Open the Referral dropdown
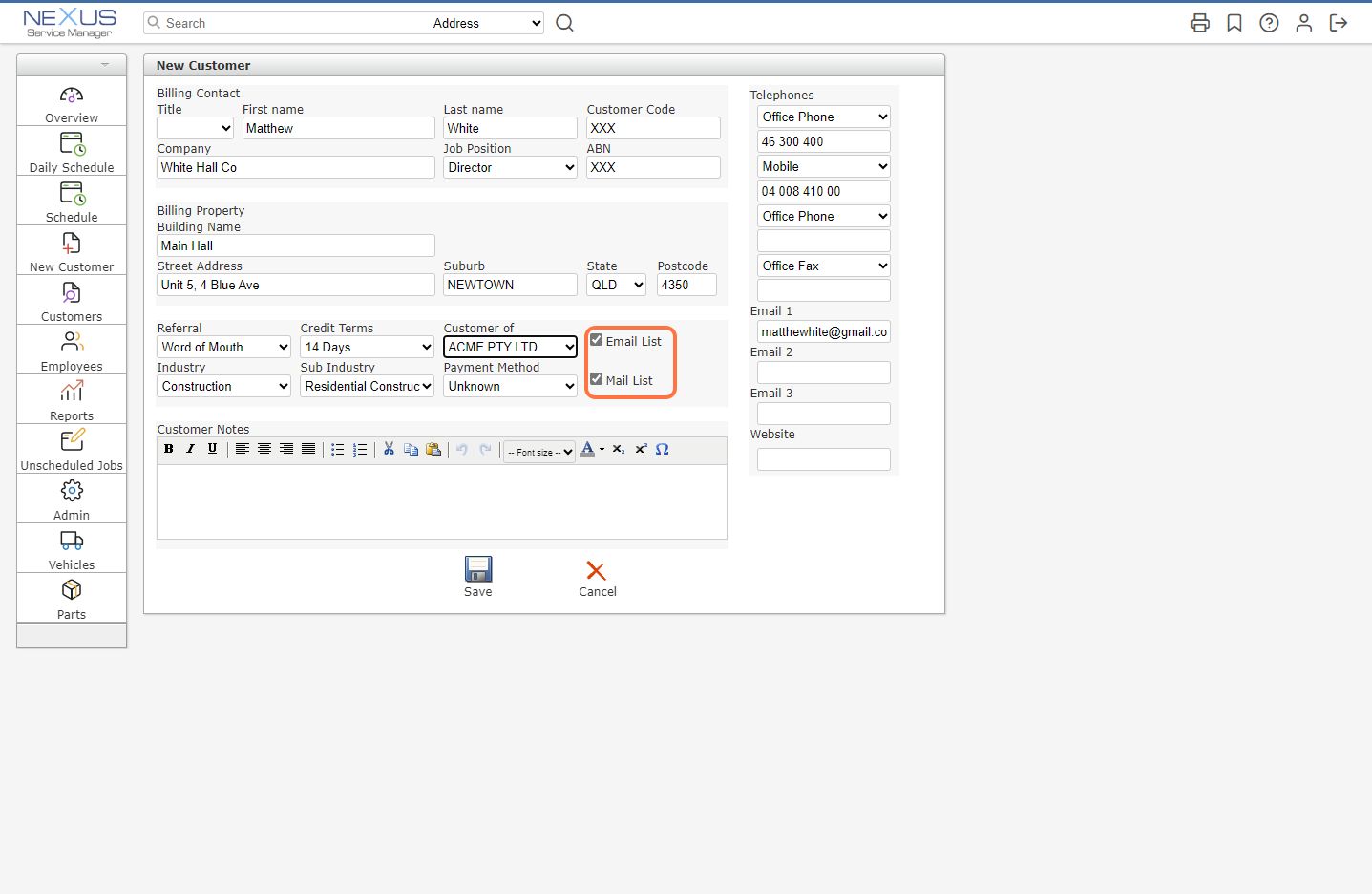The width and height of the screenshot is (1372, 894). click(x=224, y=347)
